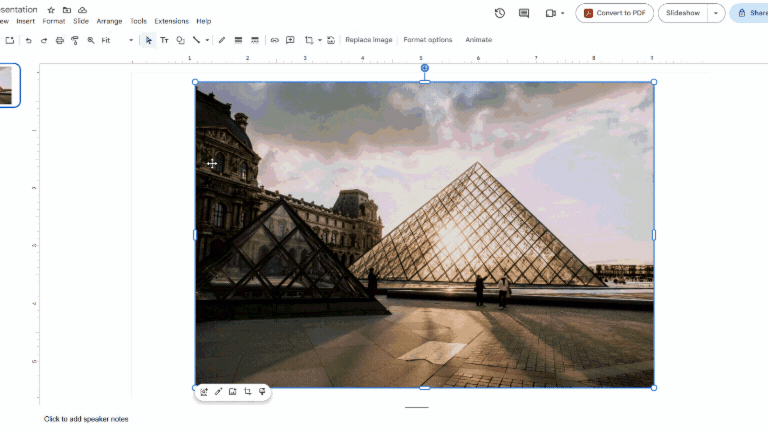The image size is (768, 432).
Task: Open the Shape tool
Action: coord(180,40)
